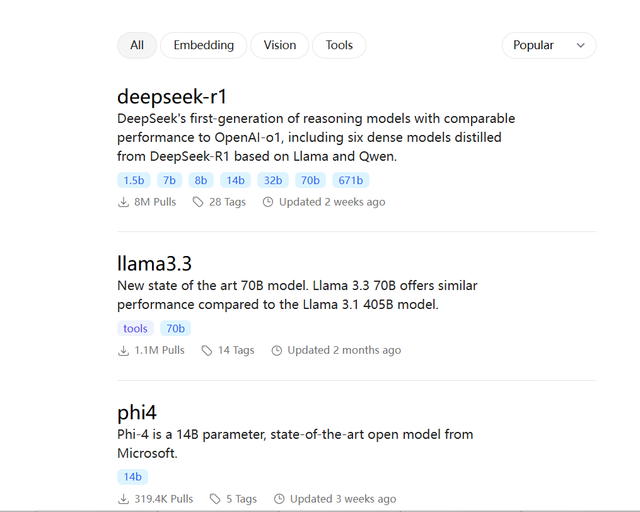
Task: Click the tools tag under llama3.3
Action: click(135, 328)
